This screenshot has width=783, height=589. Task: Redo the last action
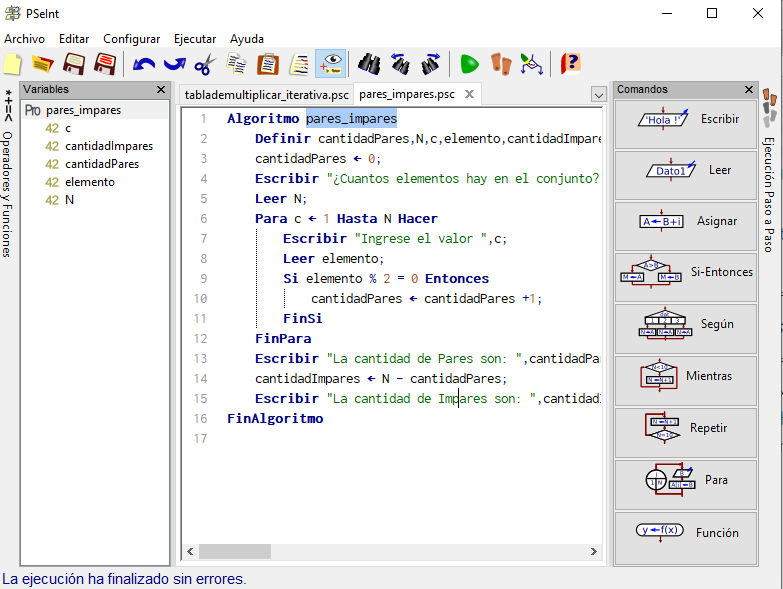[x=175, y=64]
